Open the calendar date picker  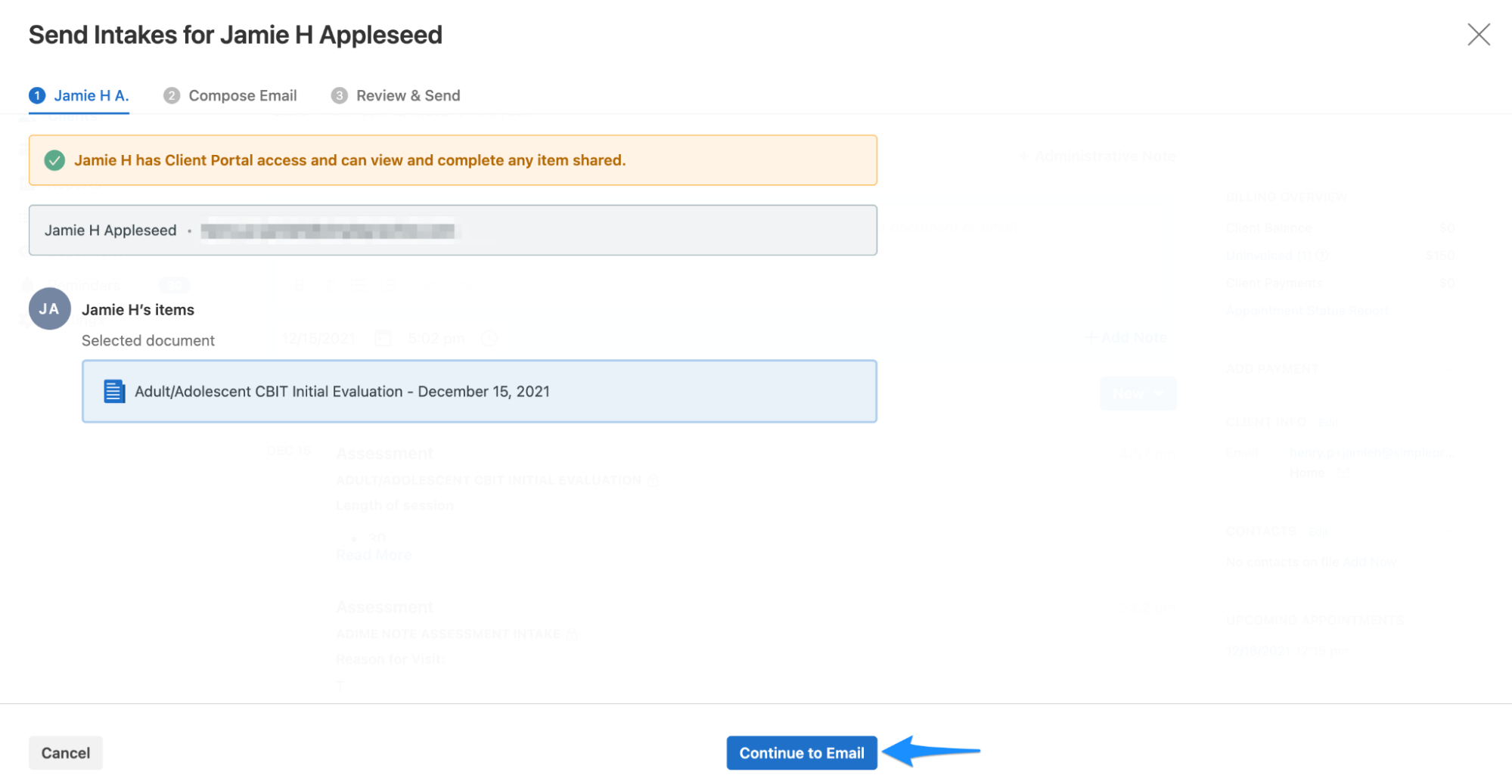383,338
